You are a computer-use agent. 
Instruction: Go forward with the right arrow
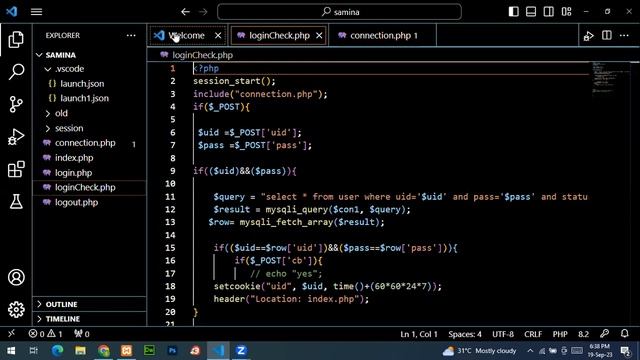coord(203,12)
